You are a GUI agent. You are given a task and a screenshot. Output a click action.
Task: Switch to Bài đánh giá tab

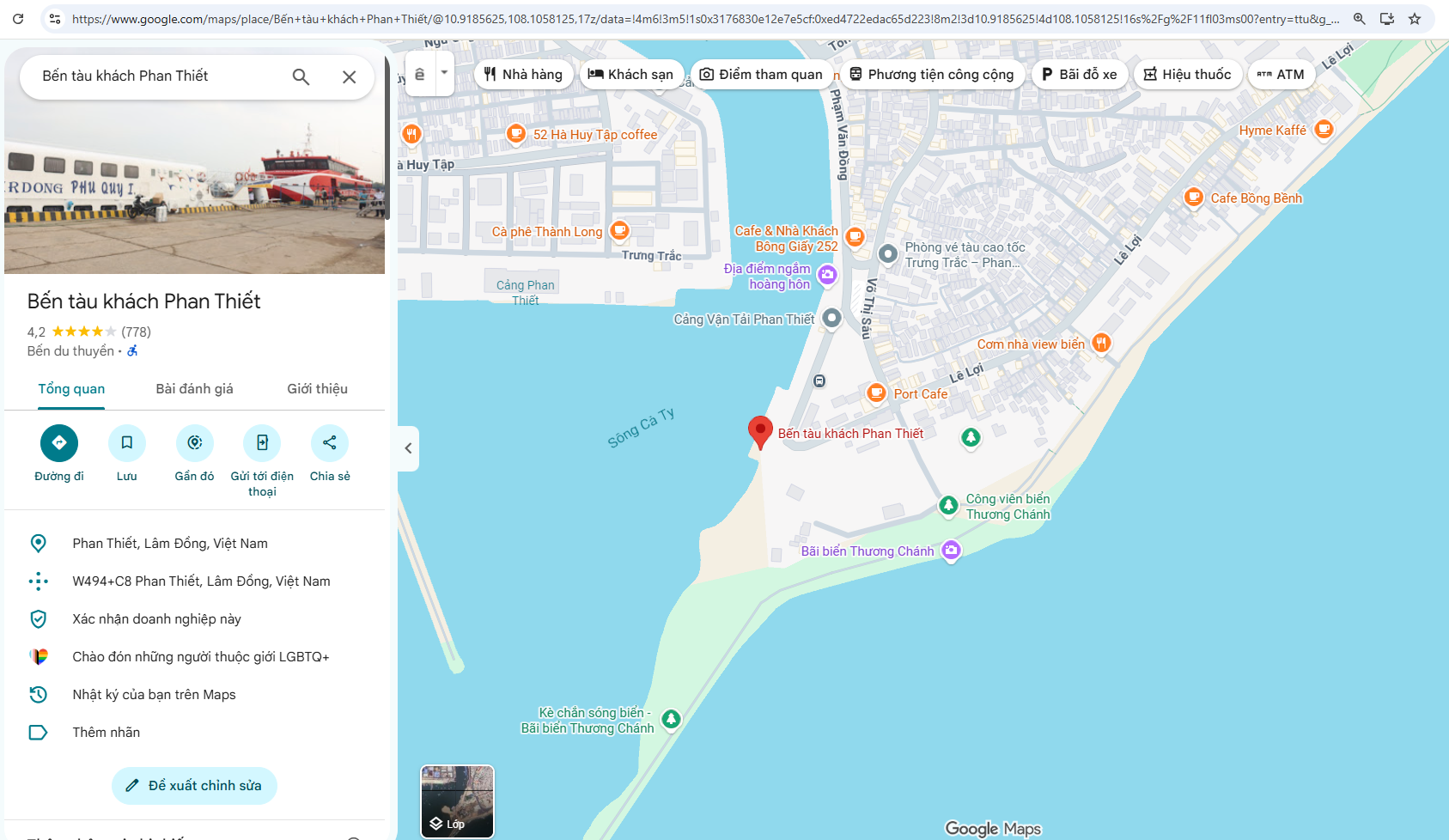pyautogui.click(x=194, y=389)
